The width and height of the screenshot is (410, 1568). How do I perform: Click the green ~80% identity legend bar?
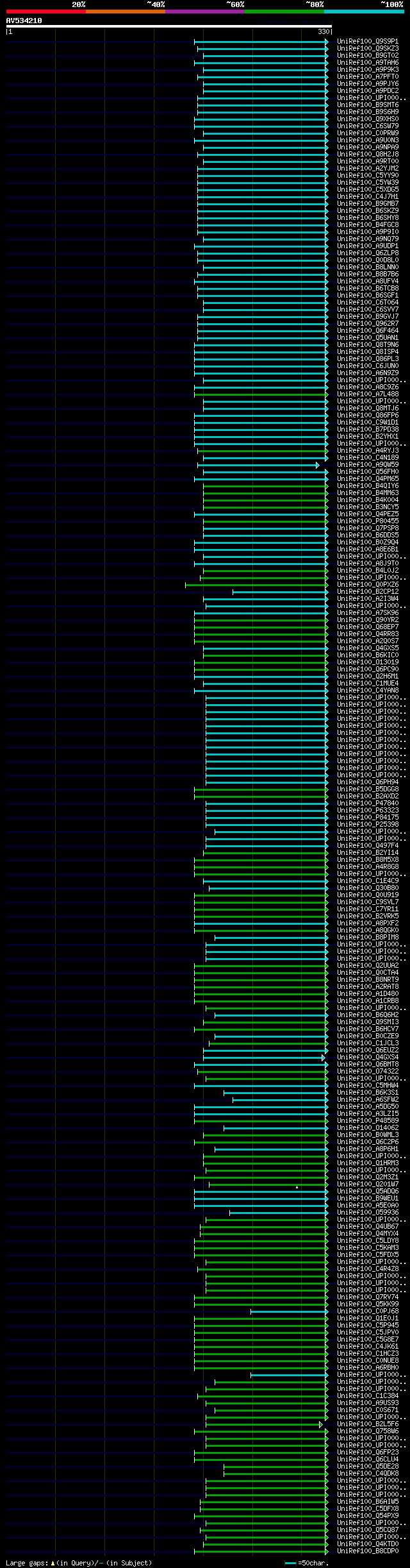click(284, 12)
